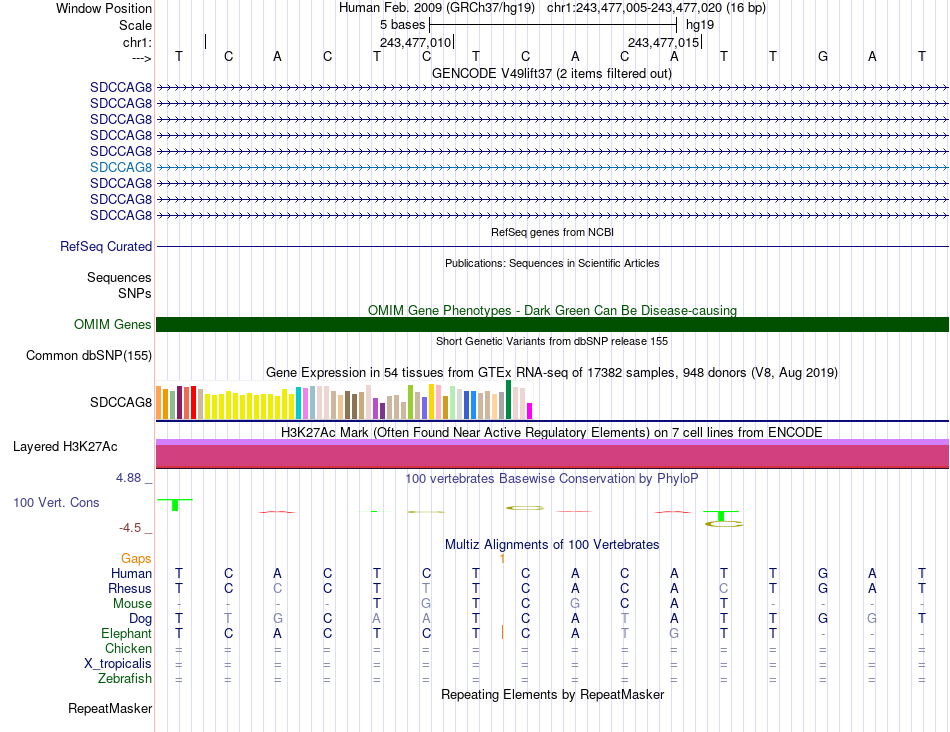
Task: Click 'Short Genetic Variants from dbSNP release 155'
Action: coord(552,341)
